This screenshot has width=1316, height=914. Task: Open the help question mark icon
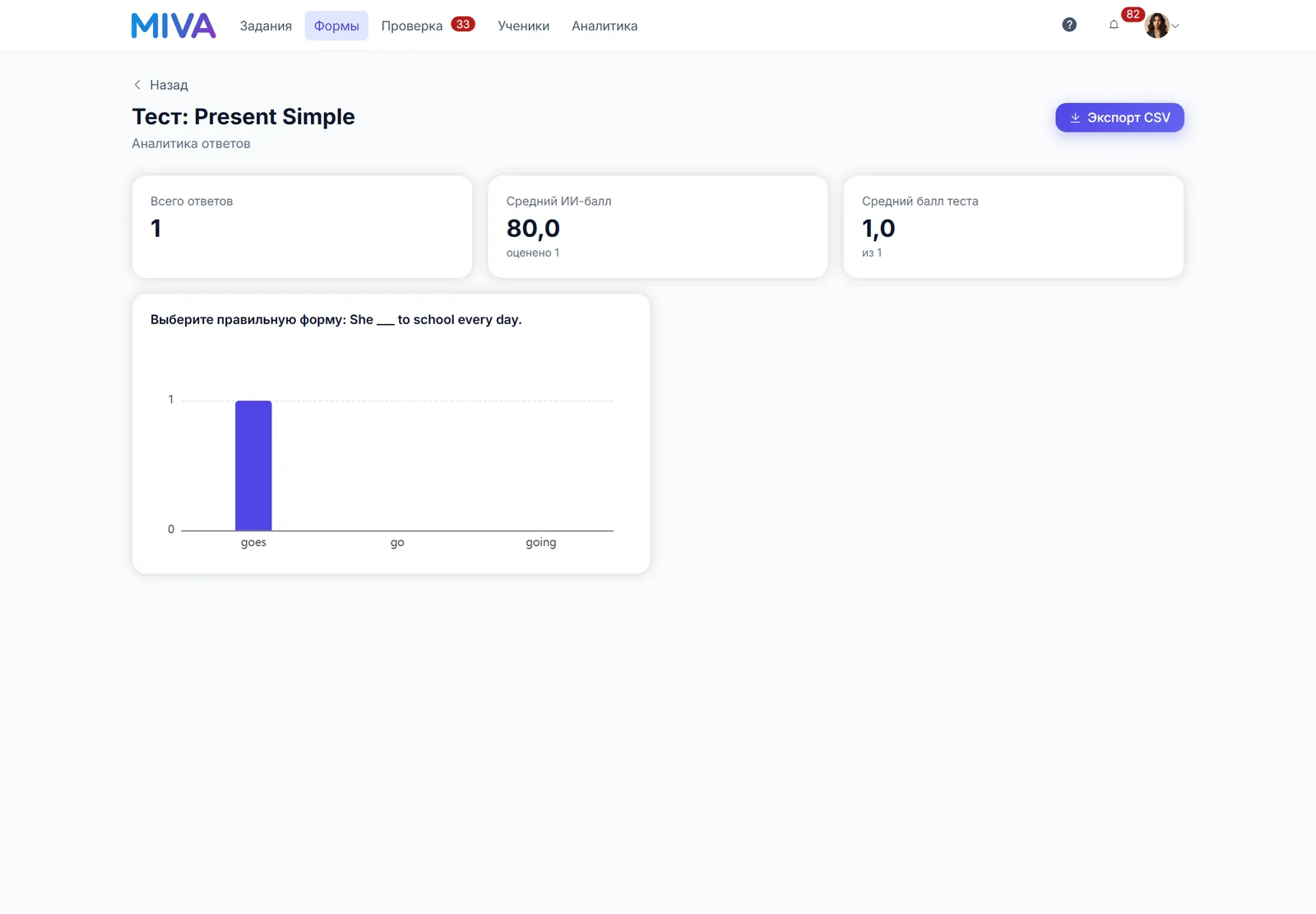coord(1069,25)
